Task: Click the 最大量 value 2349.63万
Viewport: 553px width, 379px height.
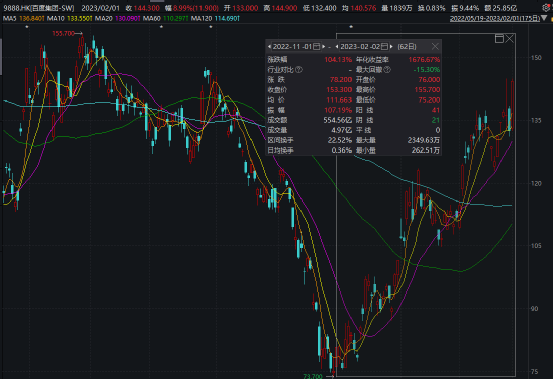Action: (x=424, y=140)
